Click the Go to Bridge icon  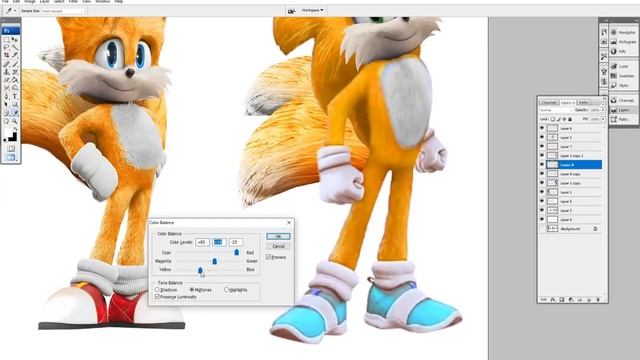291,11
